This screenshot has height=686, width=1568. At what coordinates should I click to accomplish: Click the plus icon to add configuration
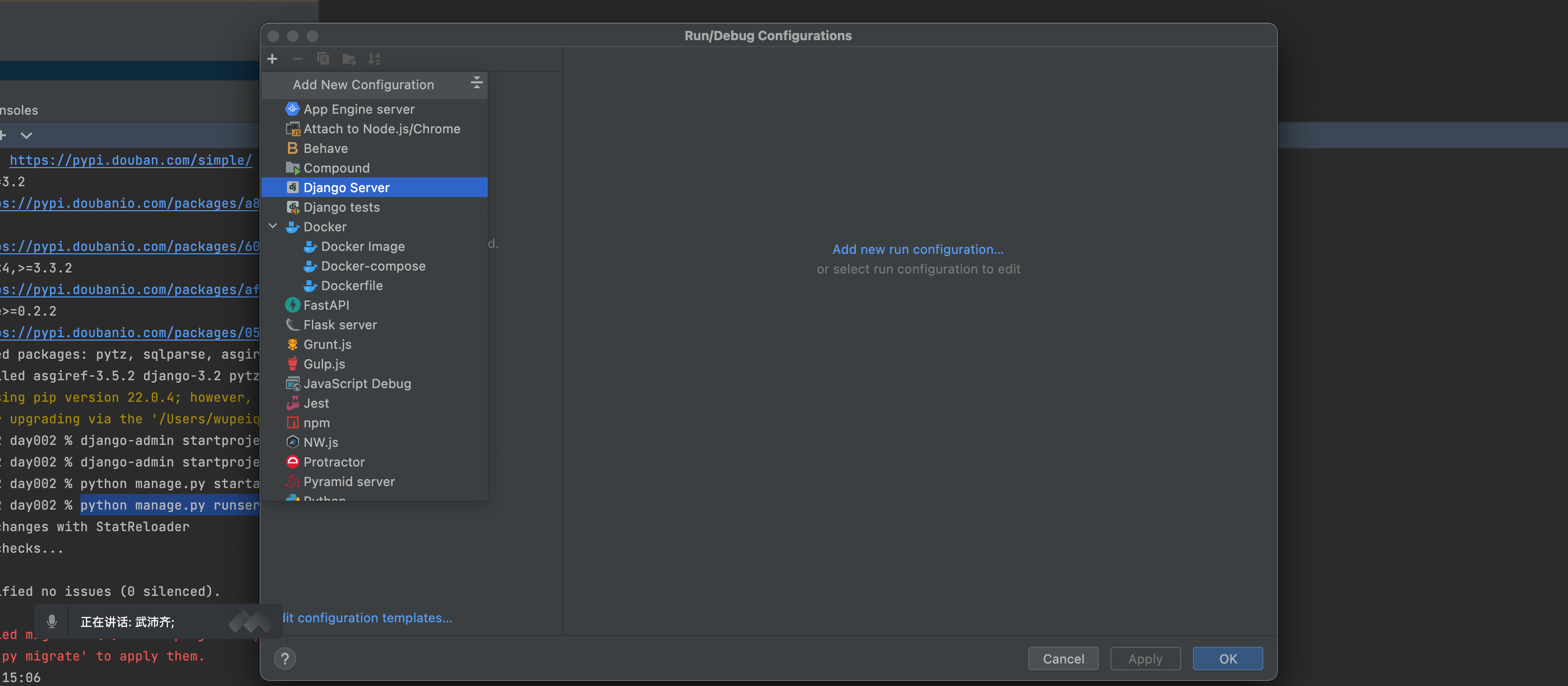click(272, 58)
